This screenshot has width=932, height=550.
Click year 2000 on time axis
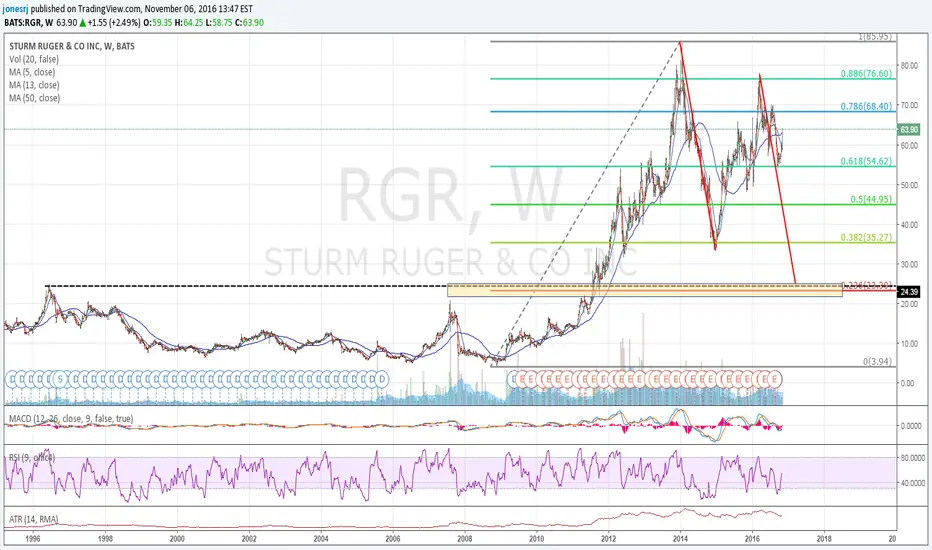[x=177, y=539]
